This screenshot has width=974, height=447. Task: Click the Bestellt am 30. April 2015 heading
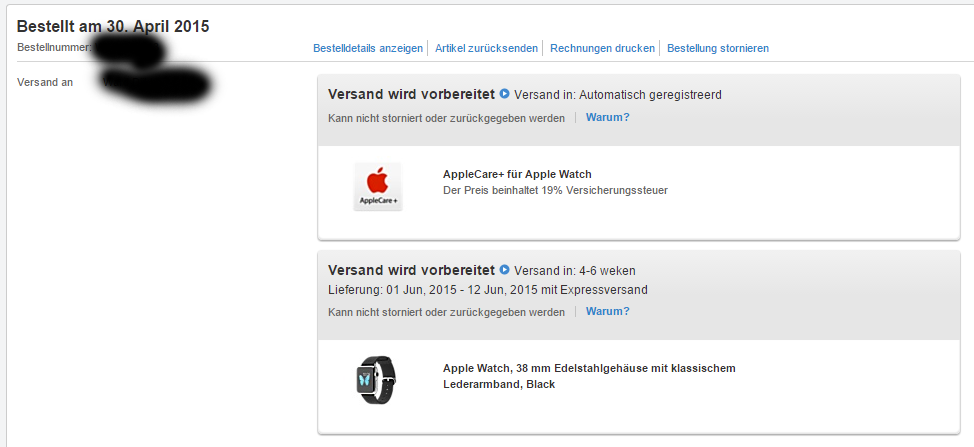113,27
